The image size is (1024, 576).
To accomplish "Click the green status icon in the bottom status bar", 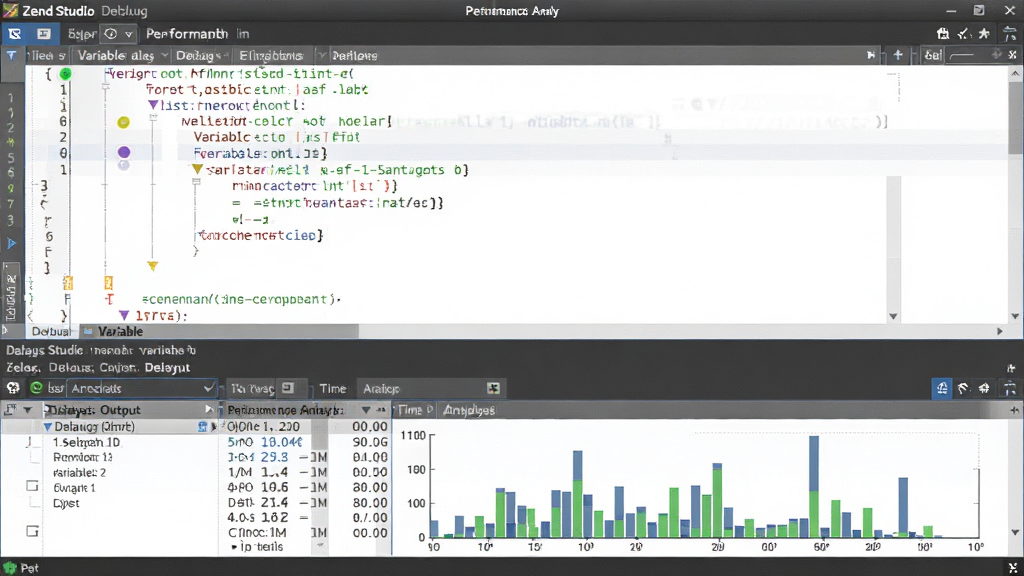I will [x=9, y=568].
